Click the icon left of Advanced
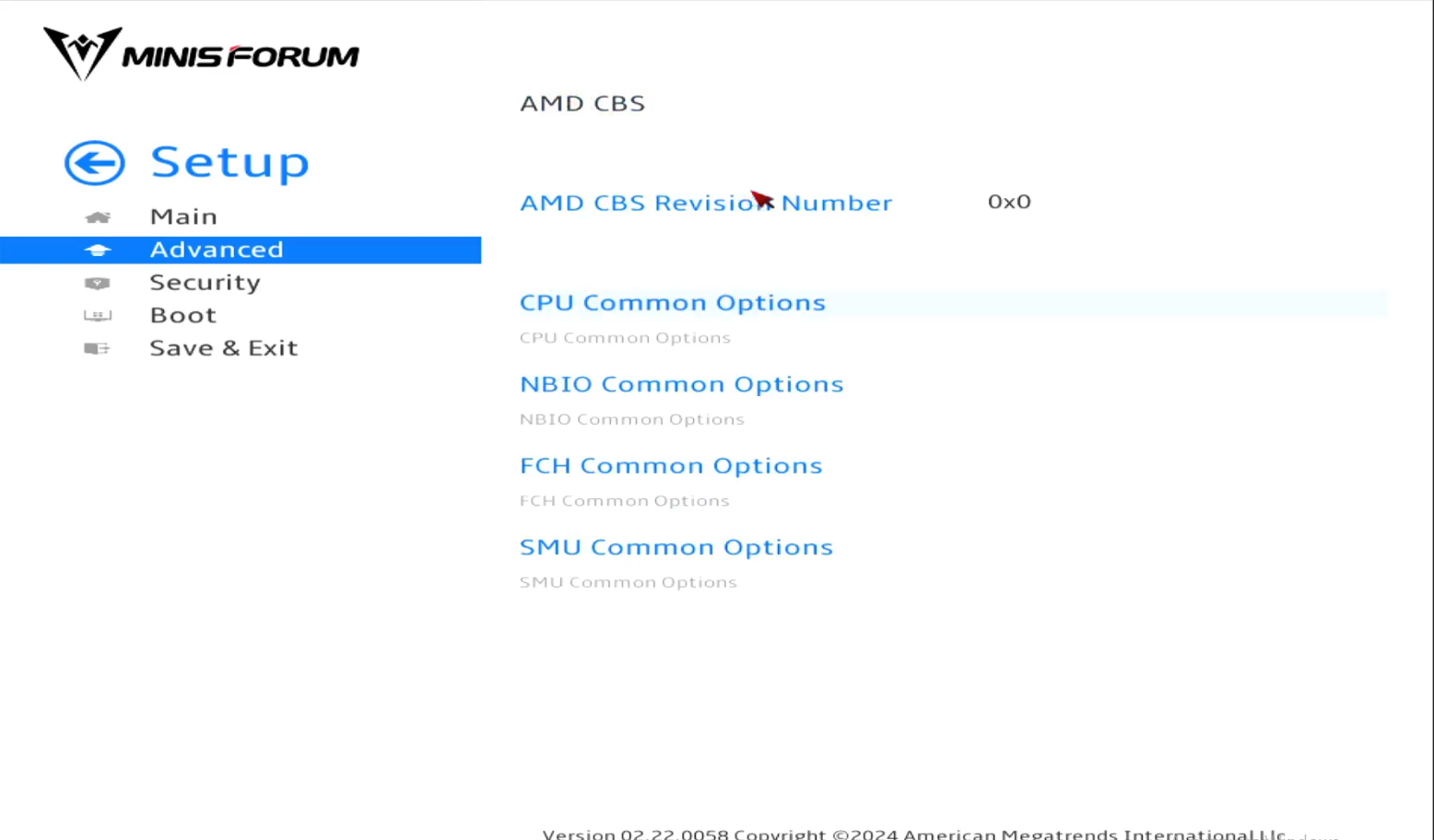Viewport: 1434px width, 840px height. coord(98,251)
